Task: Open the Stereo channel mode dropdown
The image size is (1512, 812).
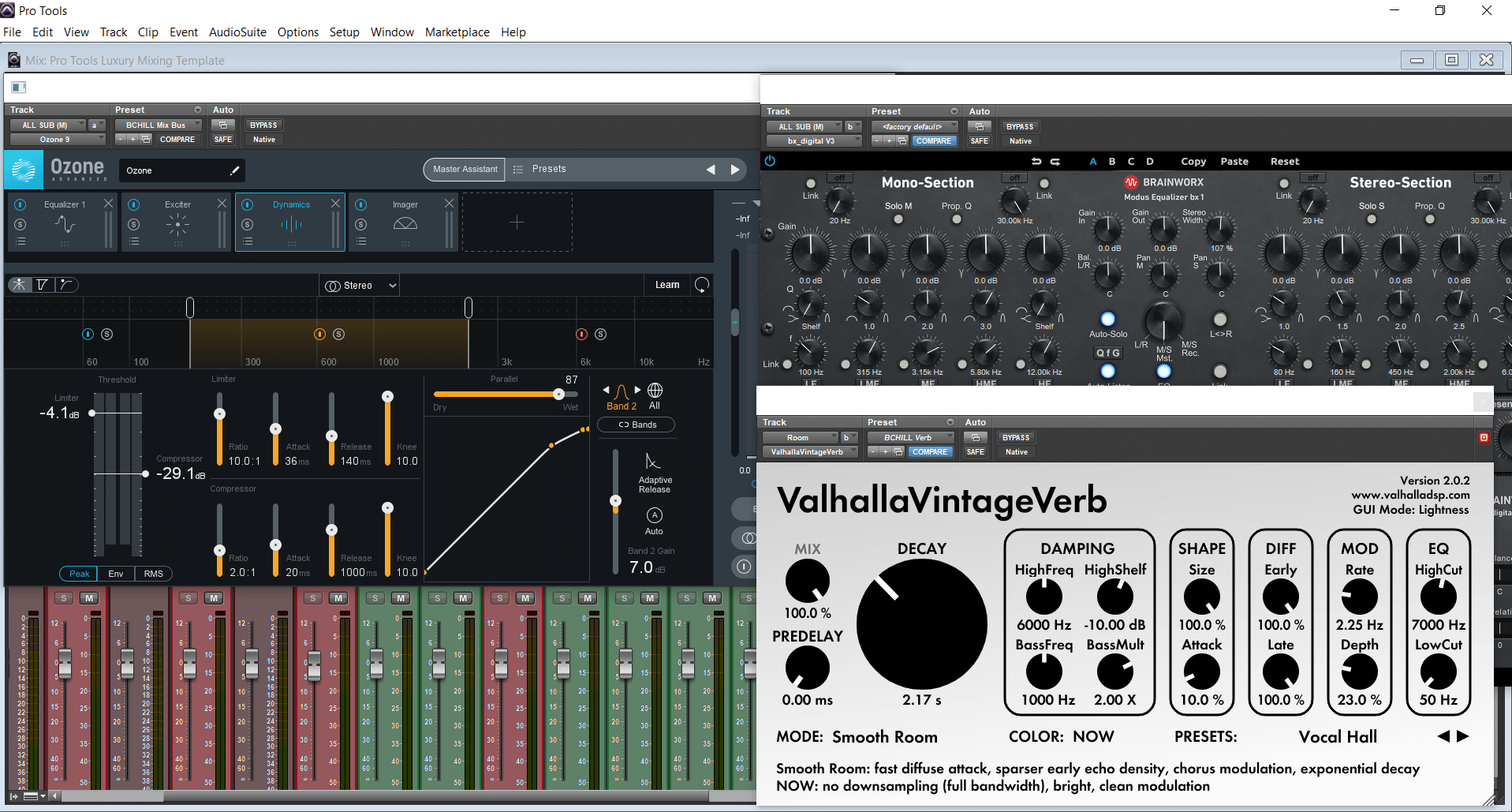Action: pyautogui.click(x=361, y=286)
